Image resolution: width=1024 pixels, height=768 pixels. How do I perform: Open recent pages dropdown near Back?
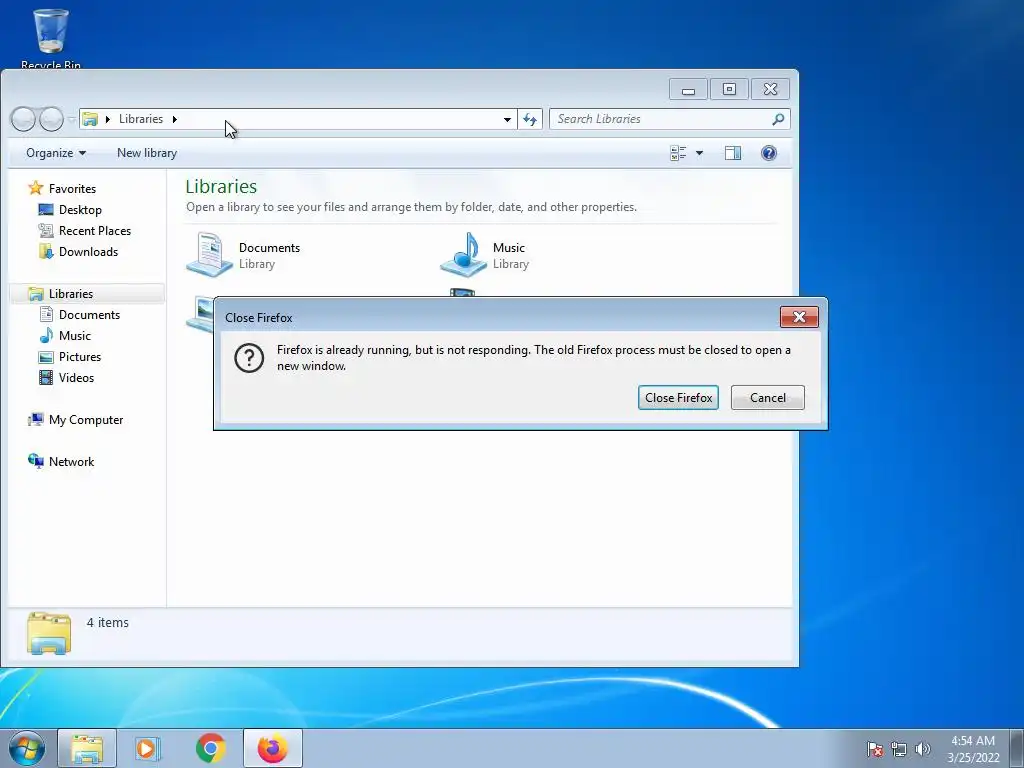pyautogui.click(x=71, y=120)
